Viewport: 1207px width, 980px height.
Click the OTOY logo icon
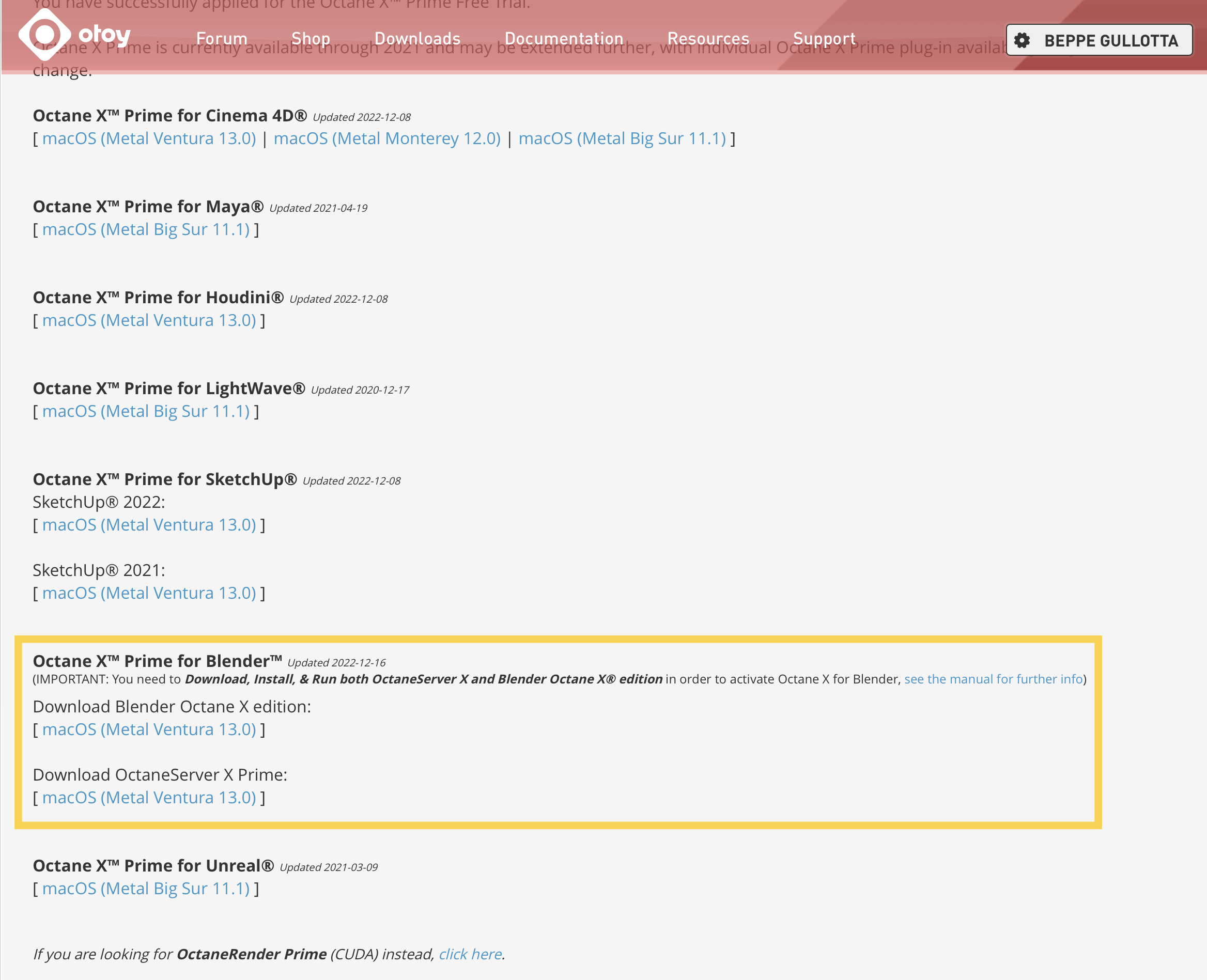45,35
